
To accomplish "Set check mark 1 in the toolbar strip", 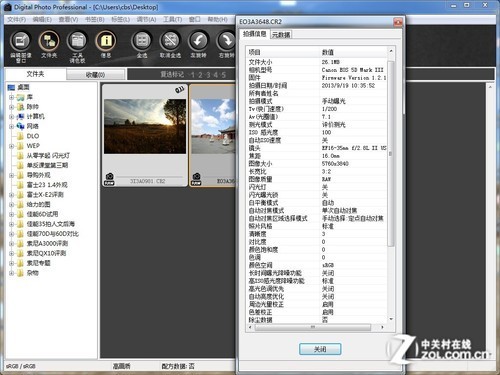I will 192,75.
